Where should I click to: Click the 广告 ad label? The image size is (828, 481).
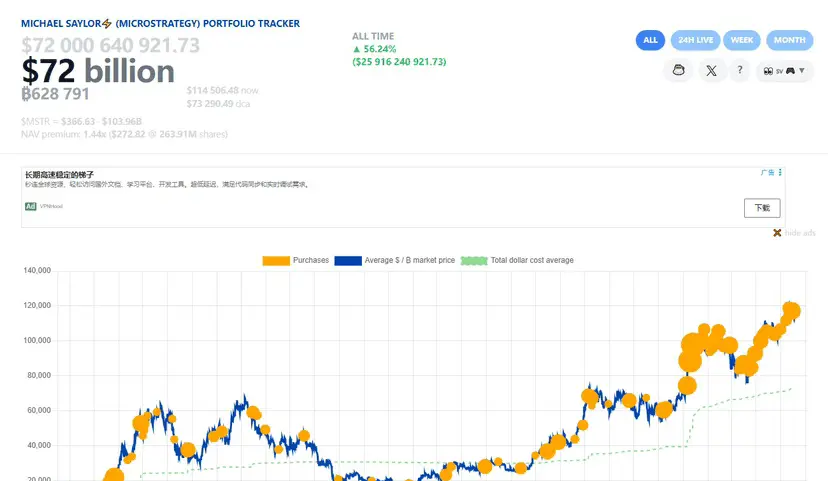767,173
